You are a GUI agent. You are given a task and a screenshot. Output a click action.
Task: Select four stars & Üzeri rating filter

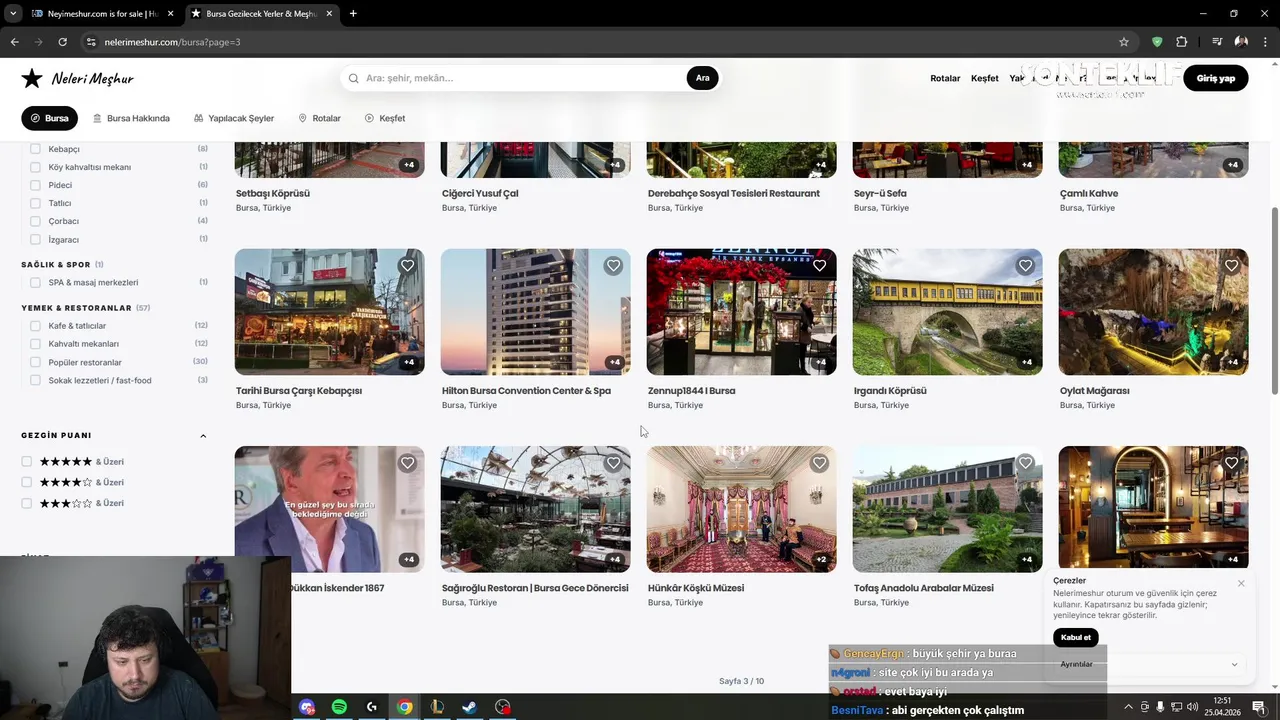click(x=27, y=482)
